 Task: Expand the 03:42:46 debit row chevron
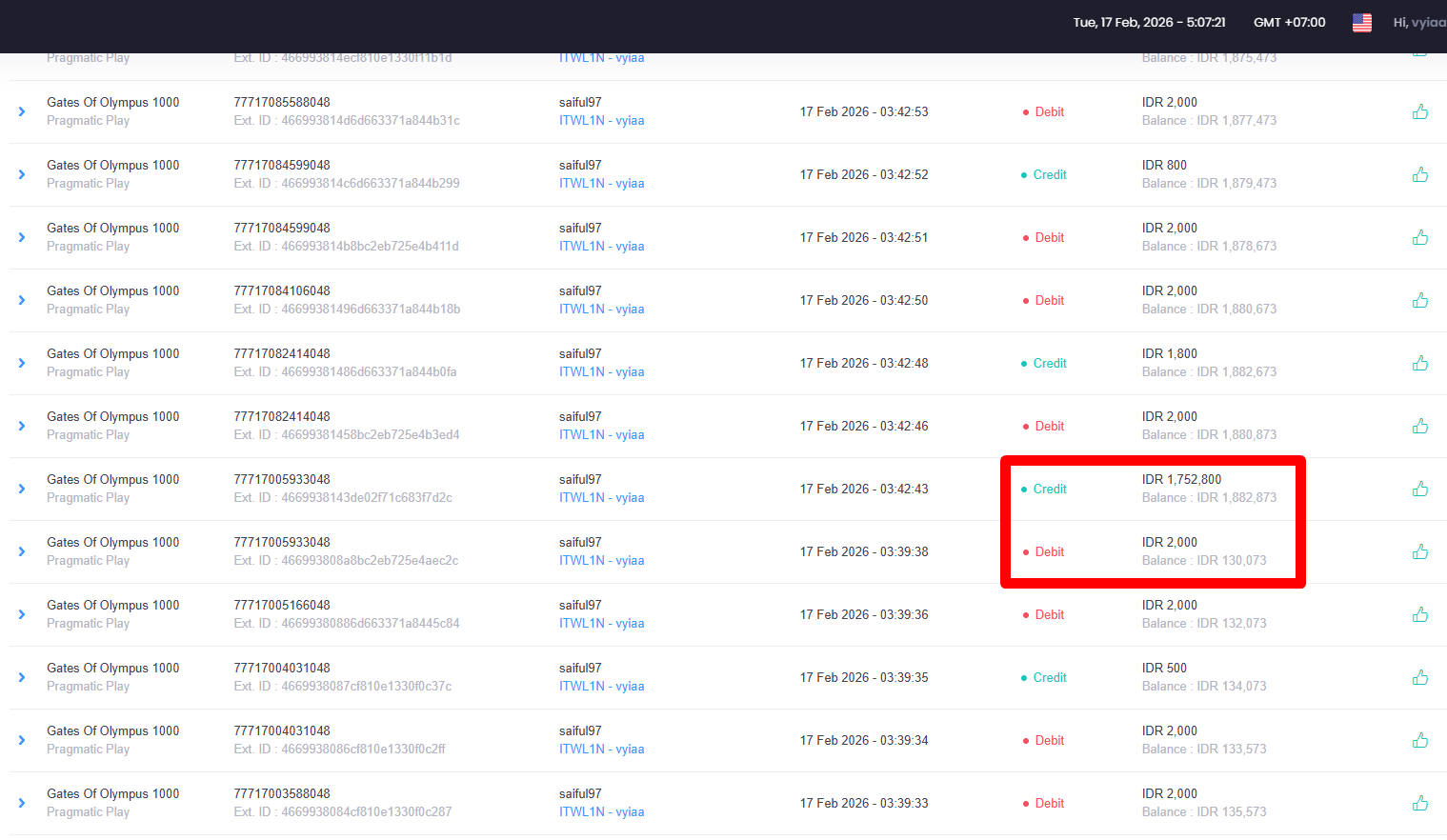pos(22,426)
